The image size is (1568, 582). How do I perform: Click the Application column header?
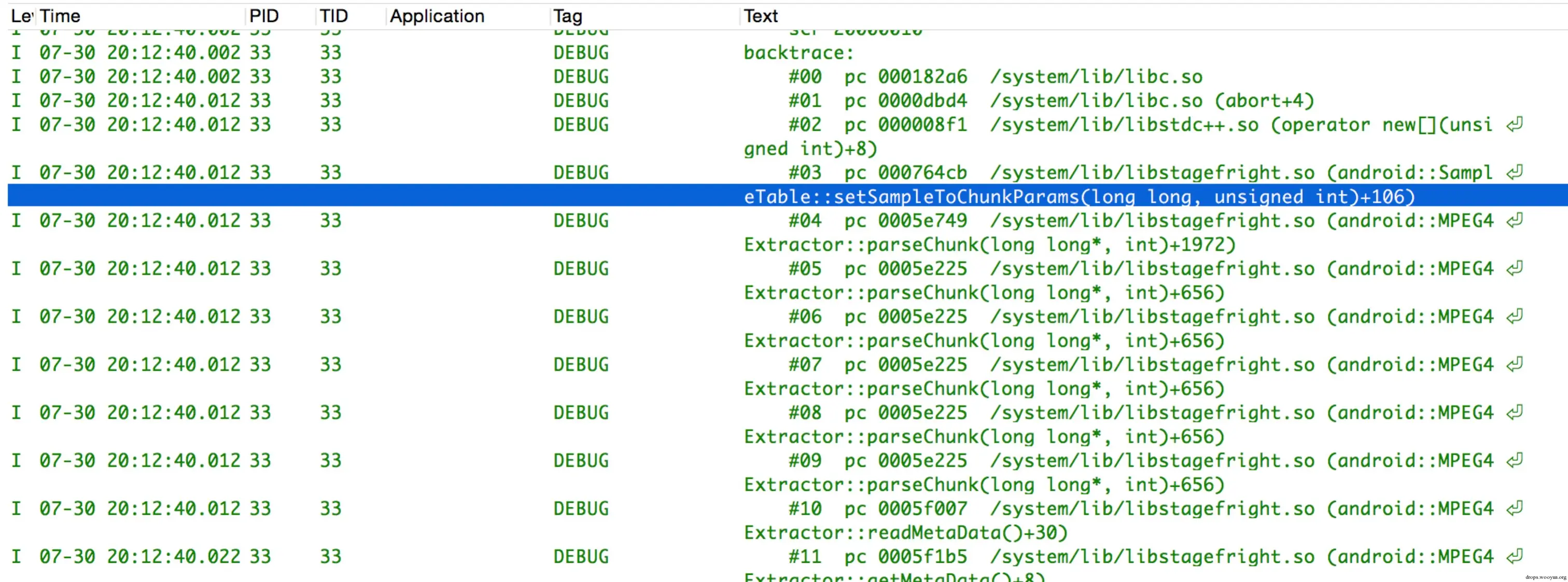437,16
